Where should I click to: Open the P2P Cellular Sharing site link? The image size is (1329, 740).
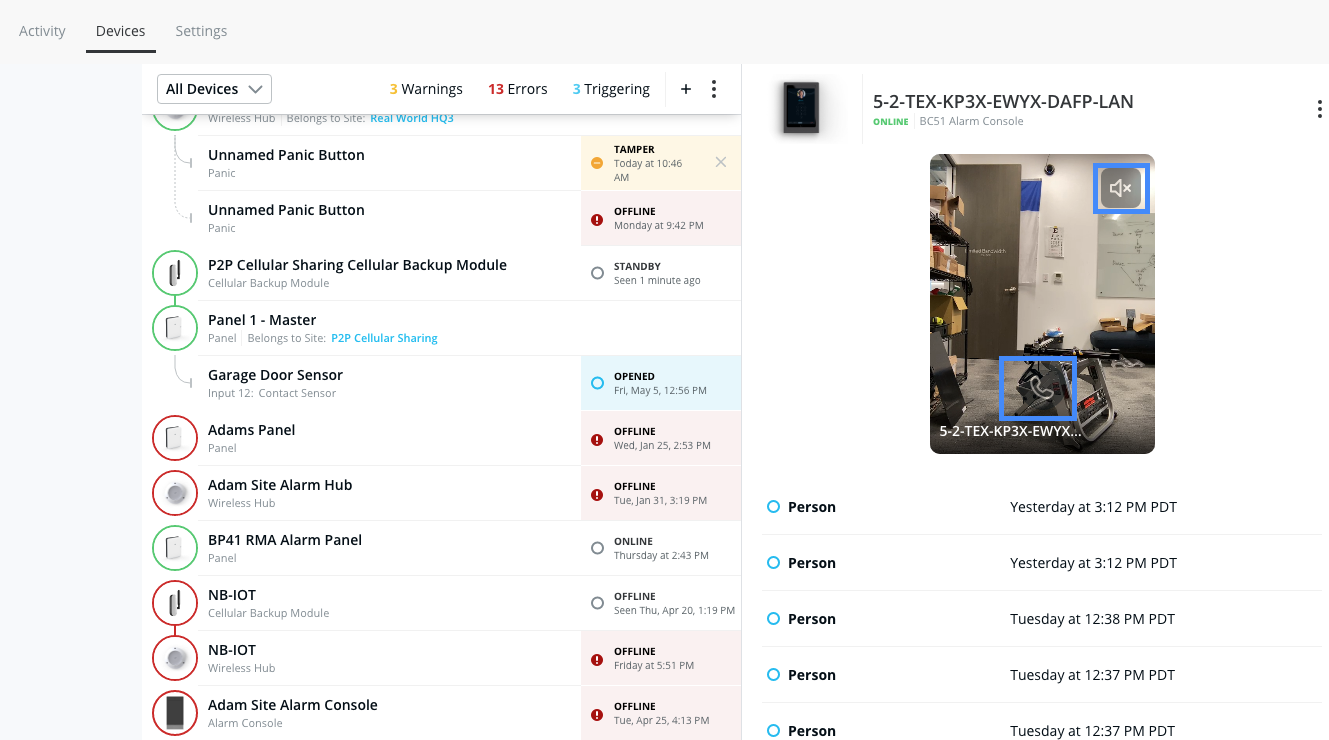(384, 338)
